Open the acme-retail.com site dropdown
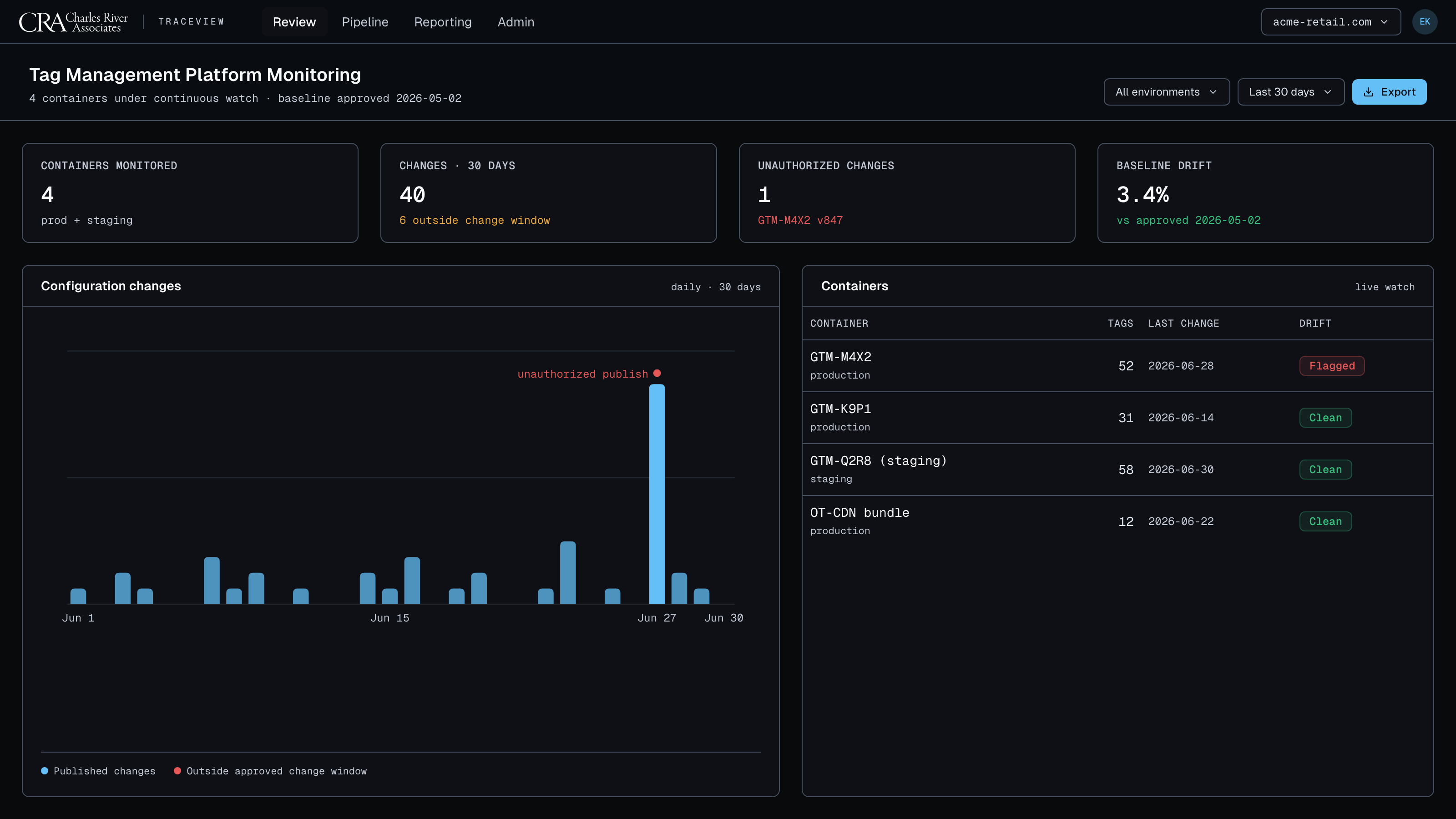This screenshot has height=819, width=1456. coord(1330,22)
